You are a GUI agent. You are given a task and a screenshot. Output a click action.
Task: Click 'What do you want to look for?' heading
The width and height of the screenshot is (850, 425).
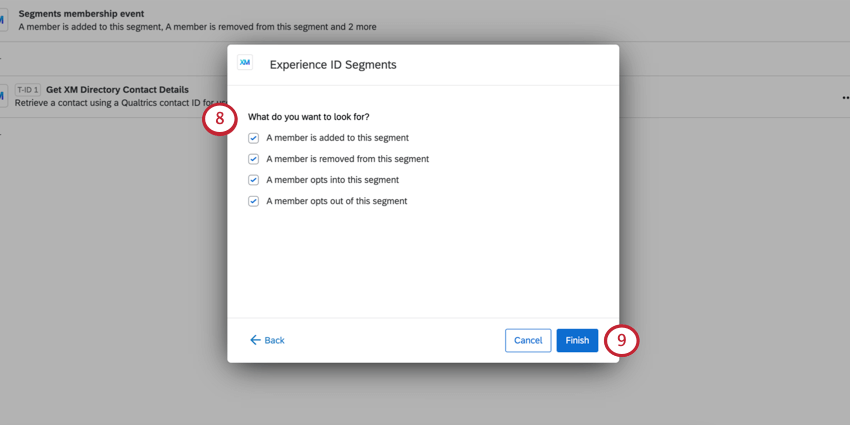[x=308, y=117]
